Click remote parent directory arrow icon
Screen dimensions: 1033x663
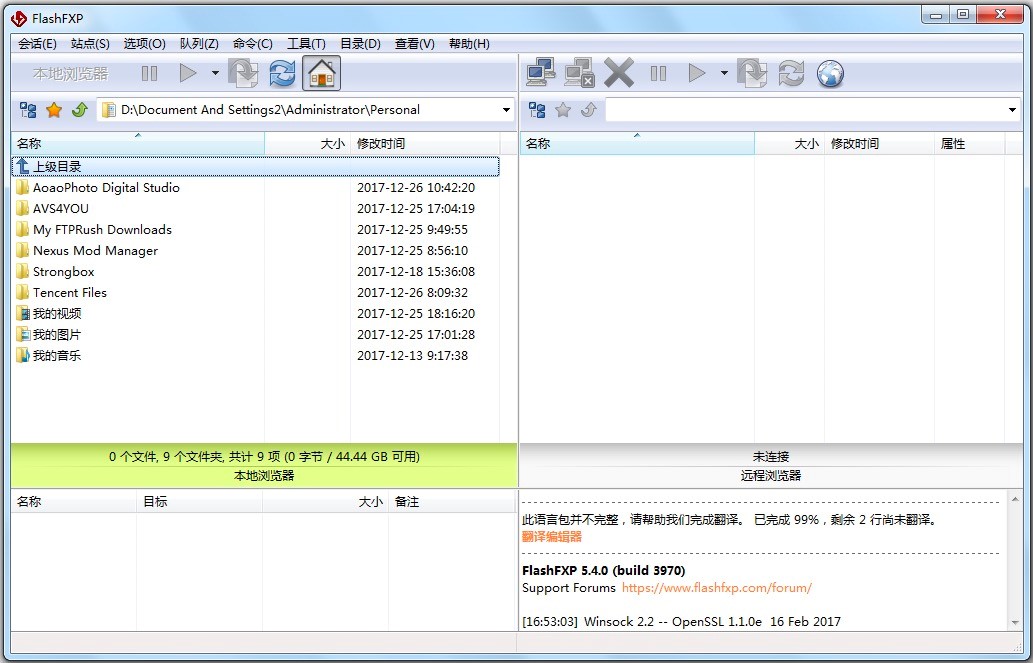tap(588, 110)
